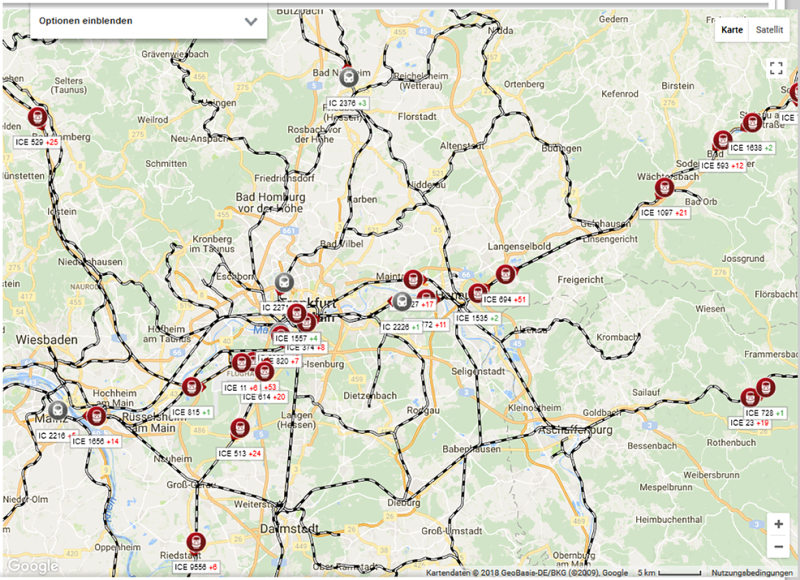Zoom in using the plus button

(x=778, y=524)
